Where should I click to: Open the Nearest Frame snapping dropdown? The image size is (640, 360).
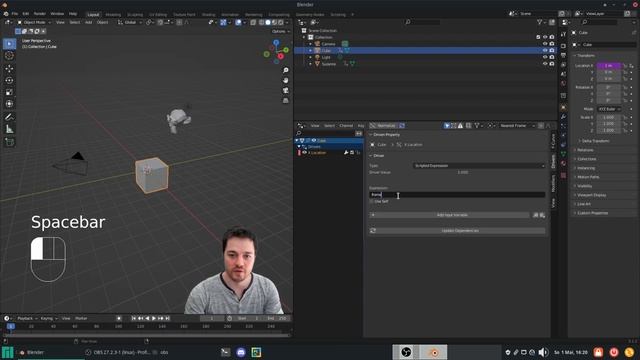[x=516, y=126]
